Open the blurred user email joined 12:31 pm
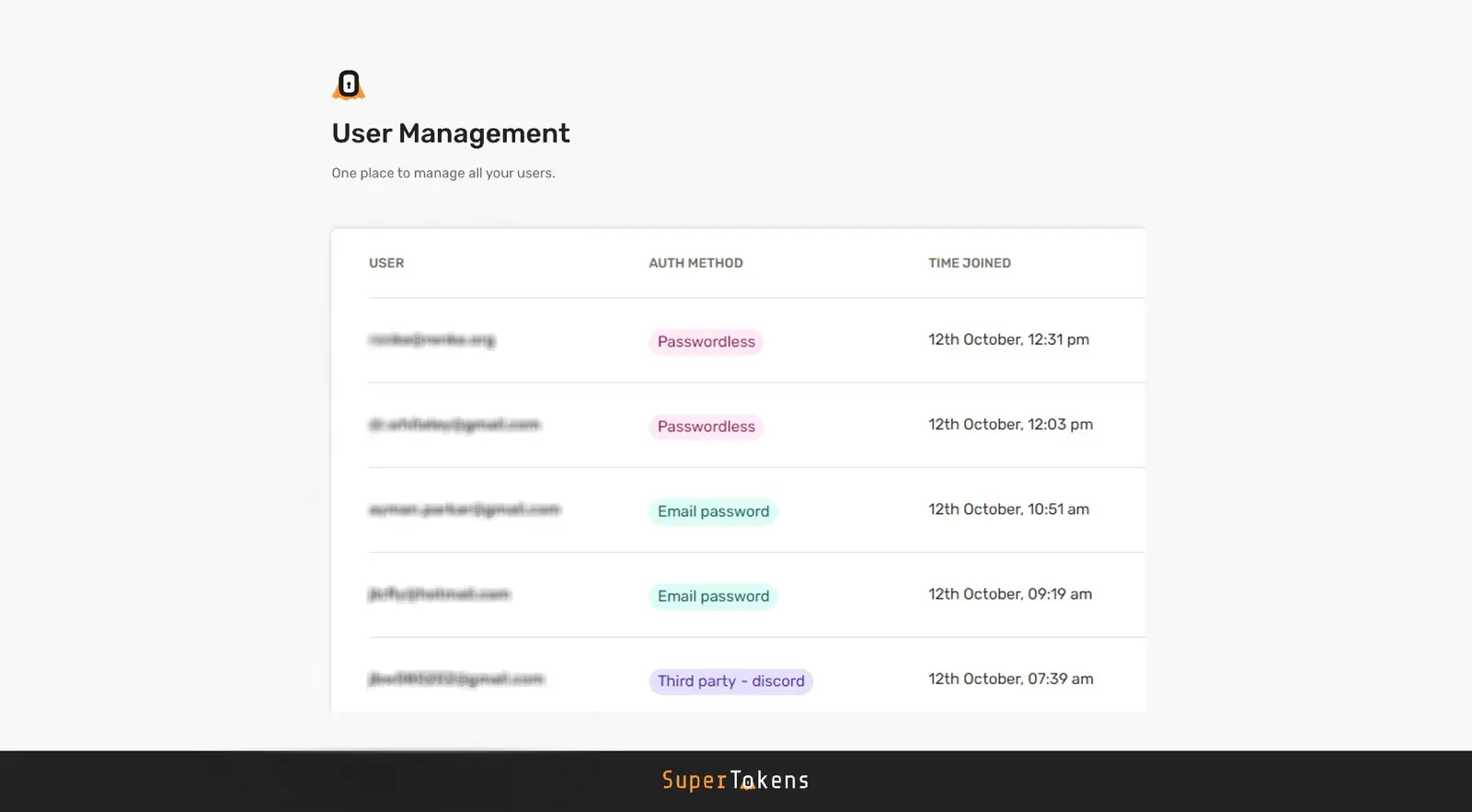The image size is (1472, 812). 431,340
